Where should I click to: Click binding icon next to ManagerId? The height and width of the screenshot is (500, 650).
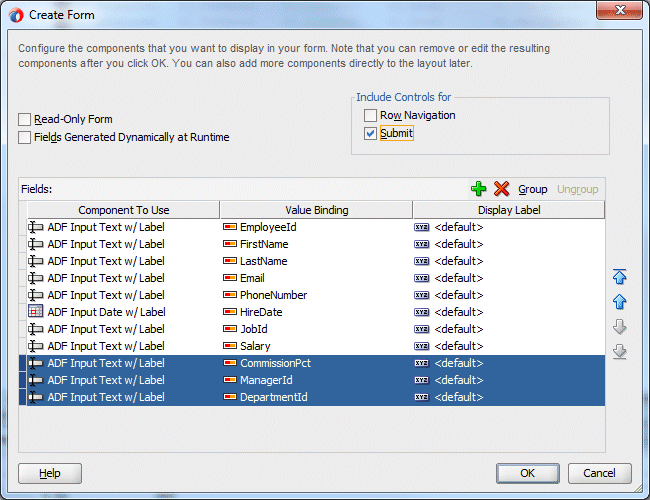coord(230,380)
